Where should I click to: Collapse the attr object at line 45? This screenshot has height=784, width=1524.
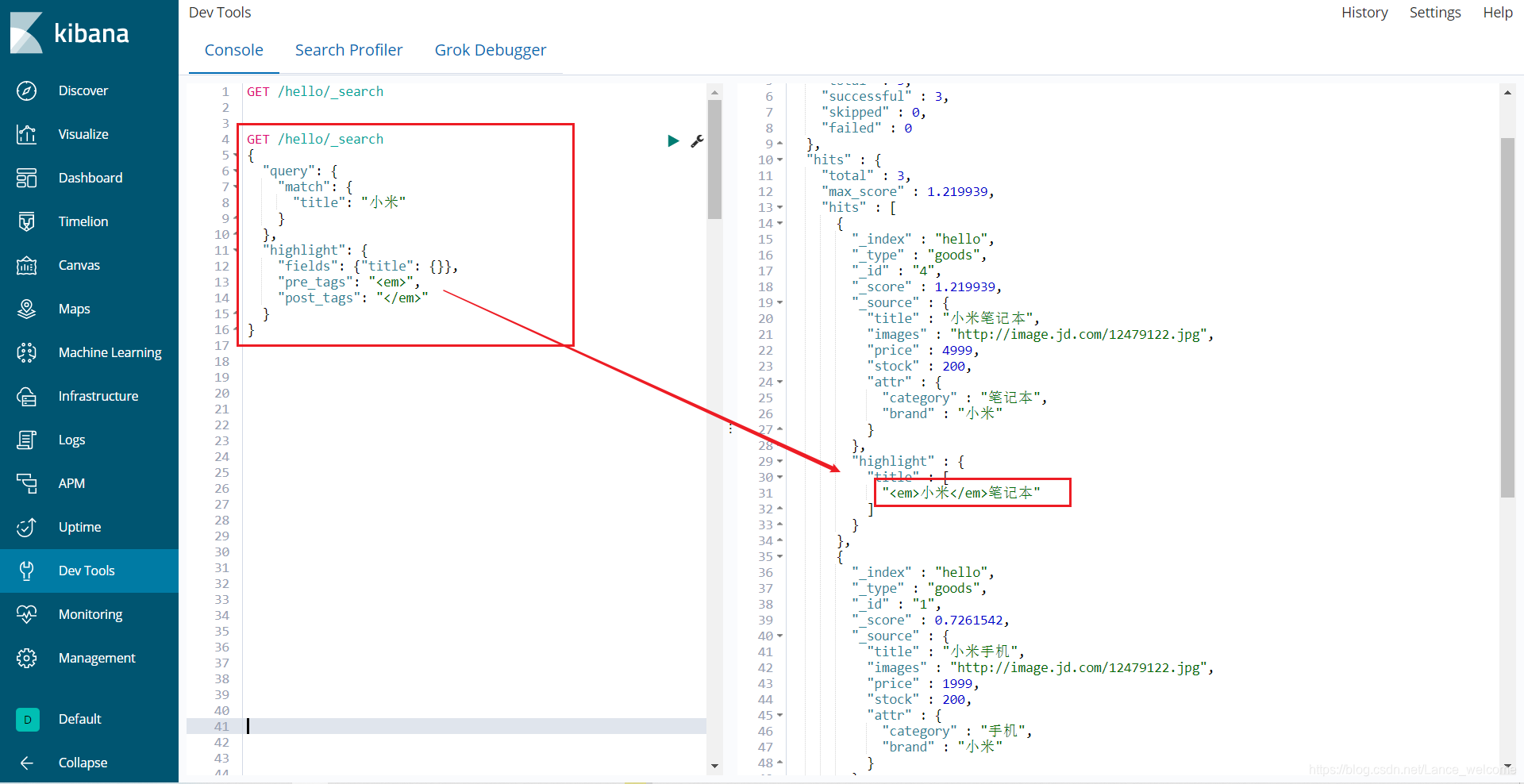click(x=779, y=715)
